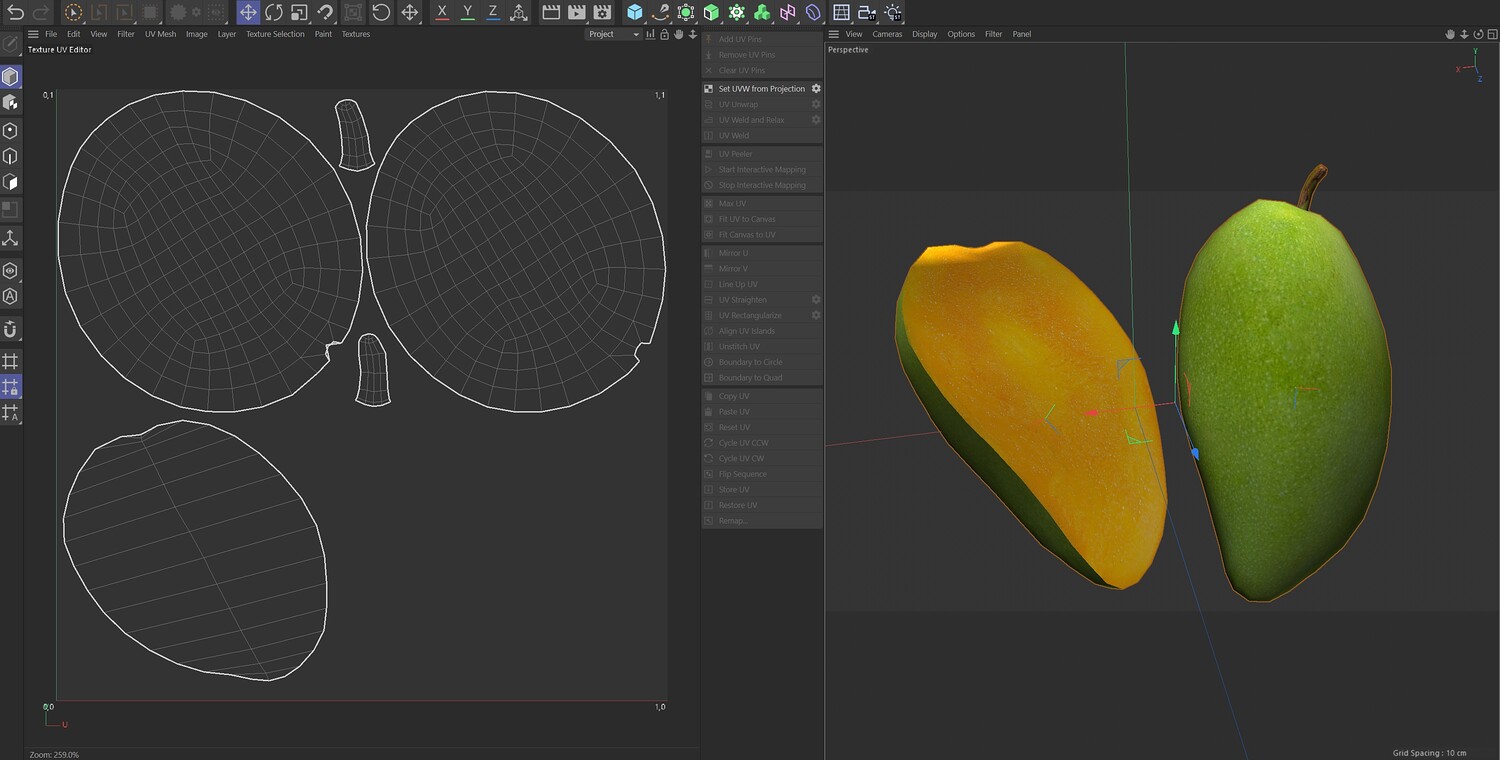
Task: Open the Texture Selection menu
Action: [275, 34]
